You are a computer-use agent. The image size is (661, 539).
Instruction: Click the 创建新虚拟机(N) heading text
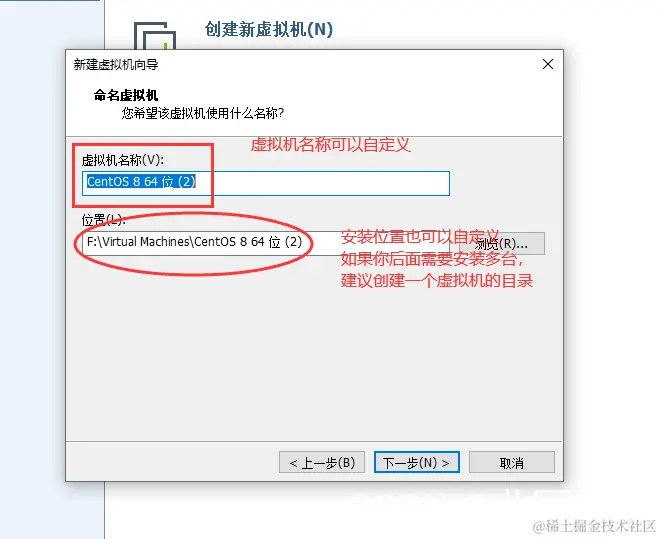pyautogui.click(x=269, y=29)
